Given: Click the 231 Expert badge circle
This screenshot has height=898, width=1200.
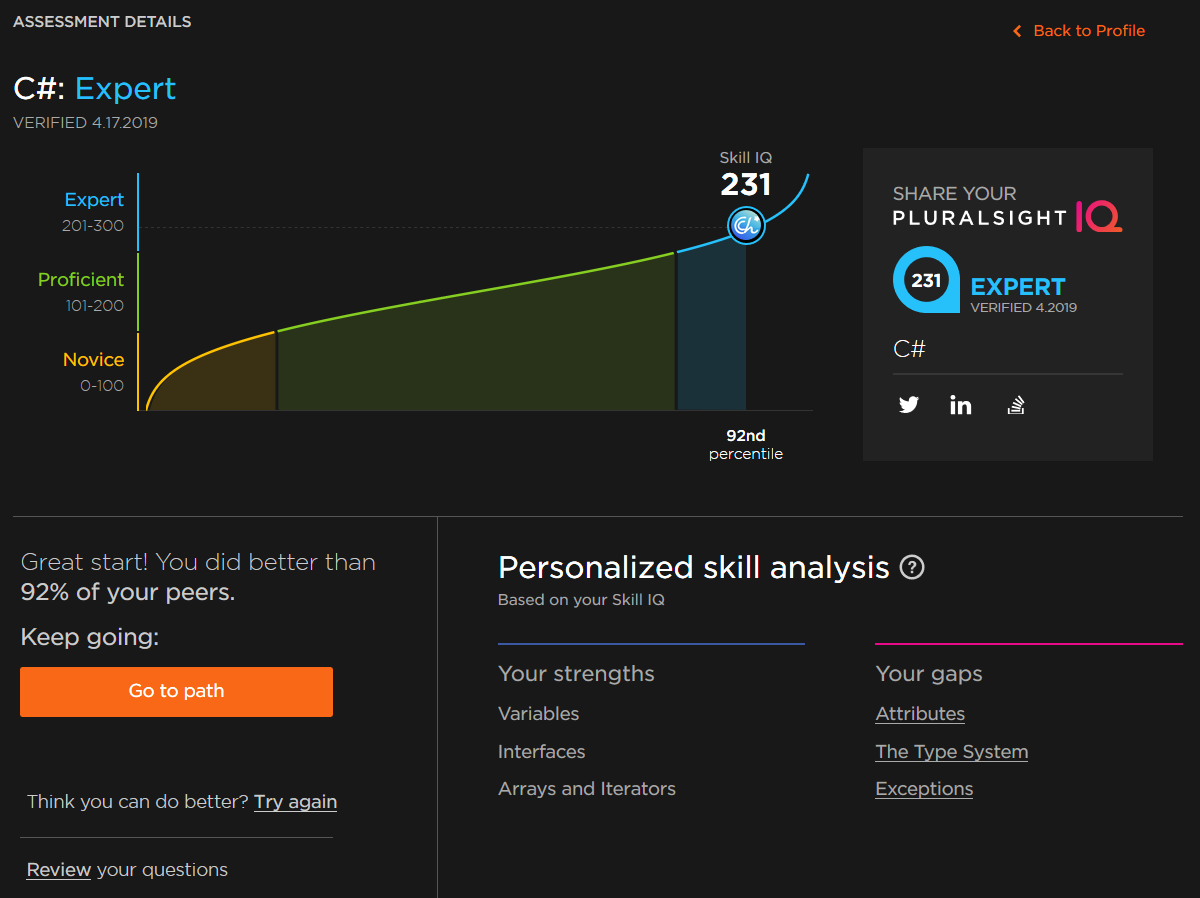Looking at the screenshot, I should [926, 280].
